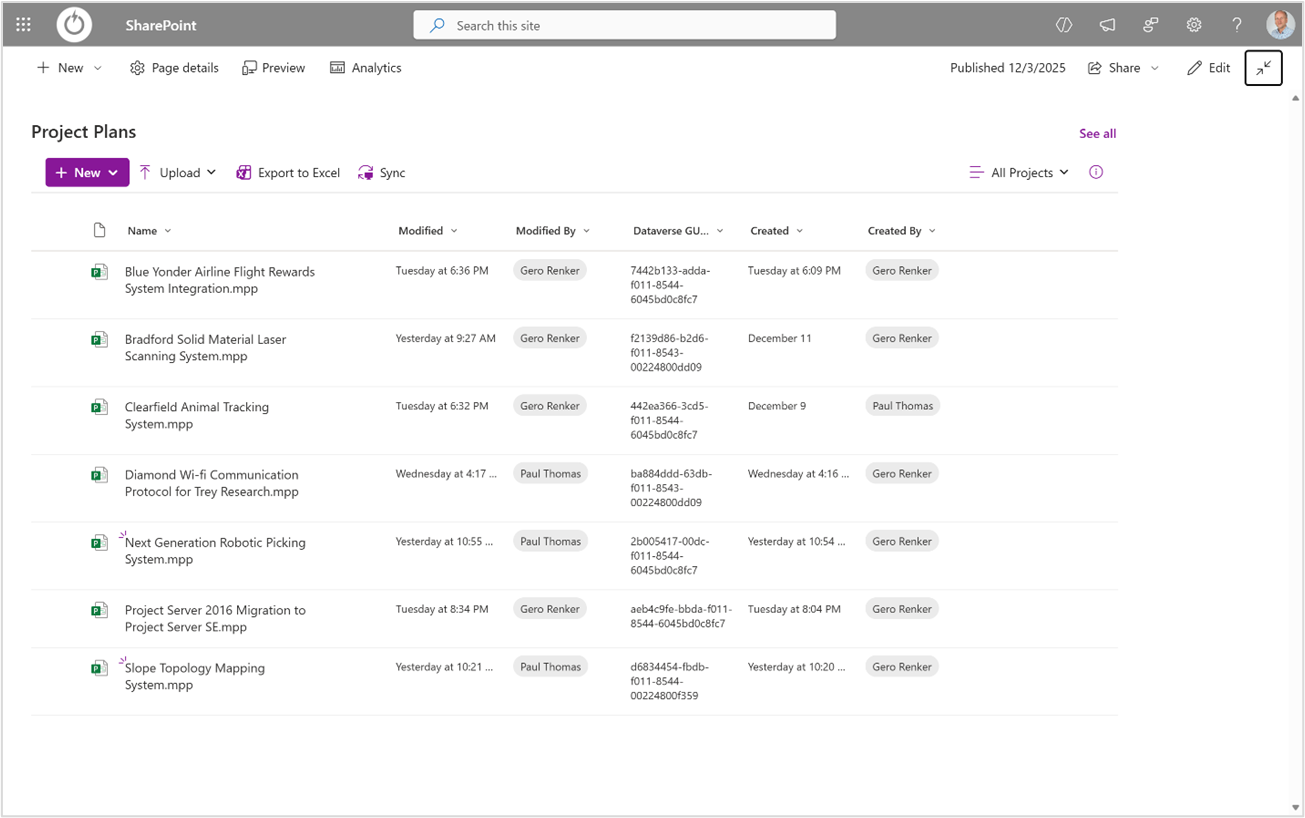Click the Sync library icon

coord(364,172)
